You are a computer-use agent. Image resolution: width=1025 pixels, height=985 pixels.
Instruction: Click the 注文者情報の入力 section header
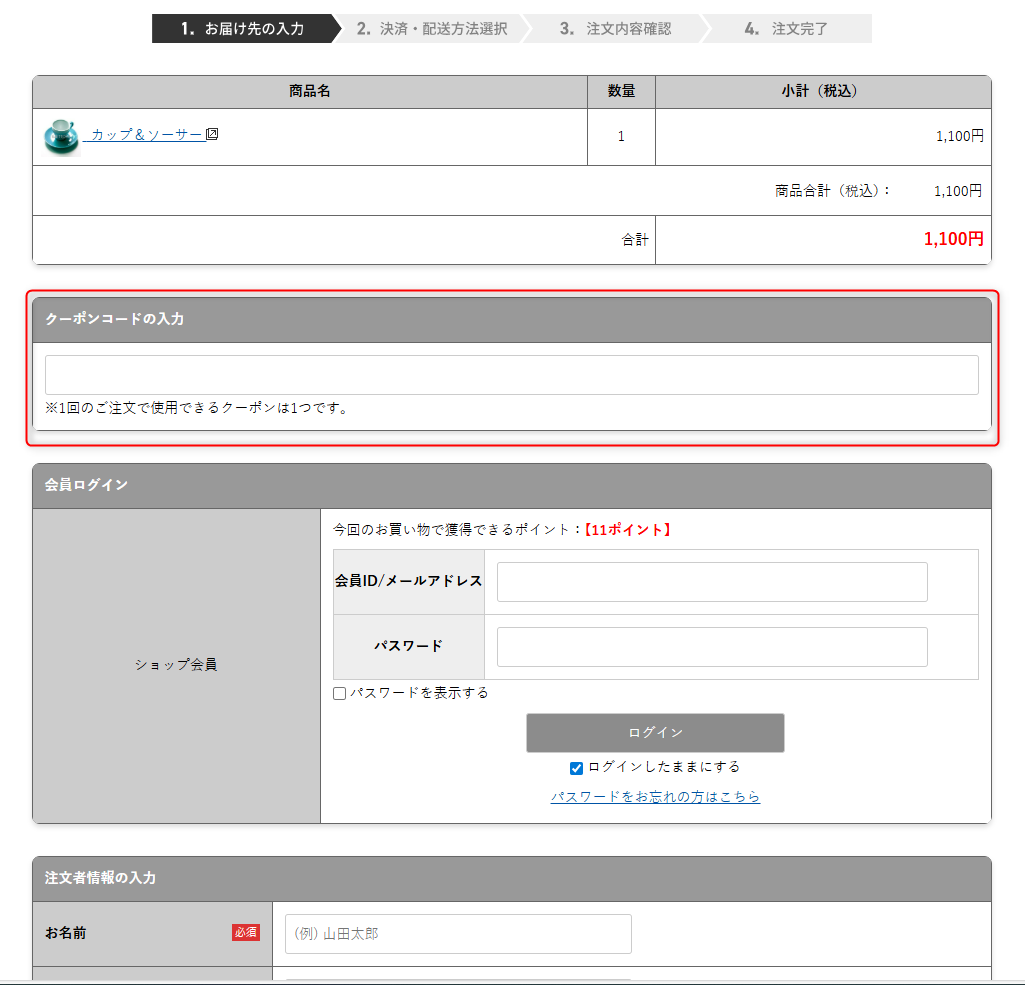pyautogui.click(x=100, y=878)
